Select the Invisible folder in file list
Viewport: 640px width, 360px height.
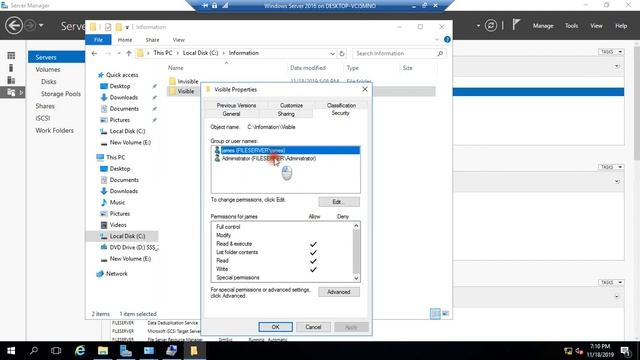click(x=188, y=82)
